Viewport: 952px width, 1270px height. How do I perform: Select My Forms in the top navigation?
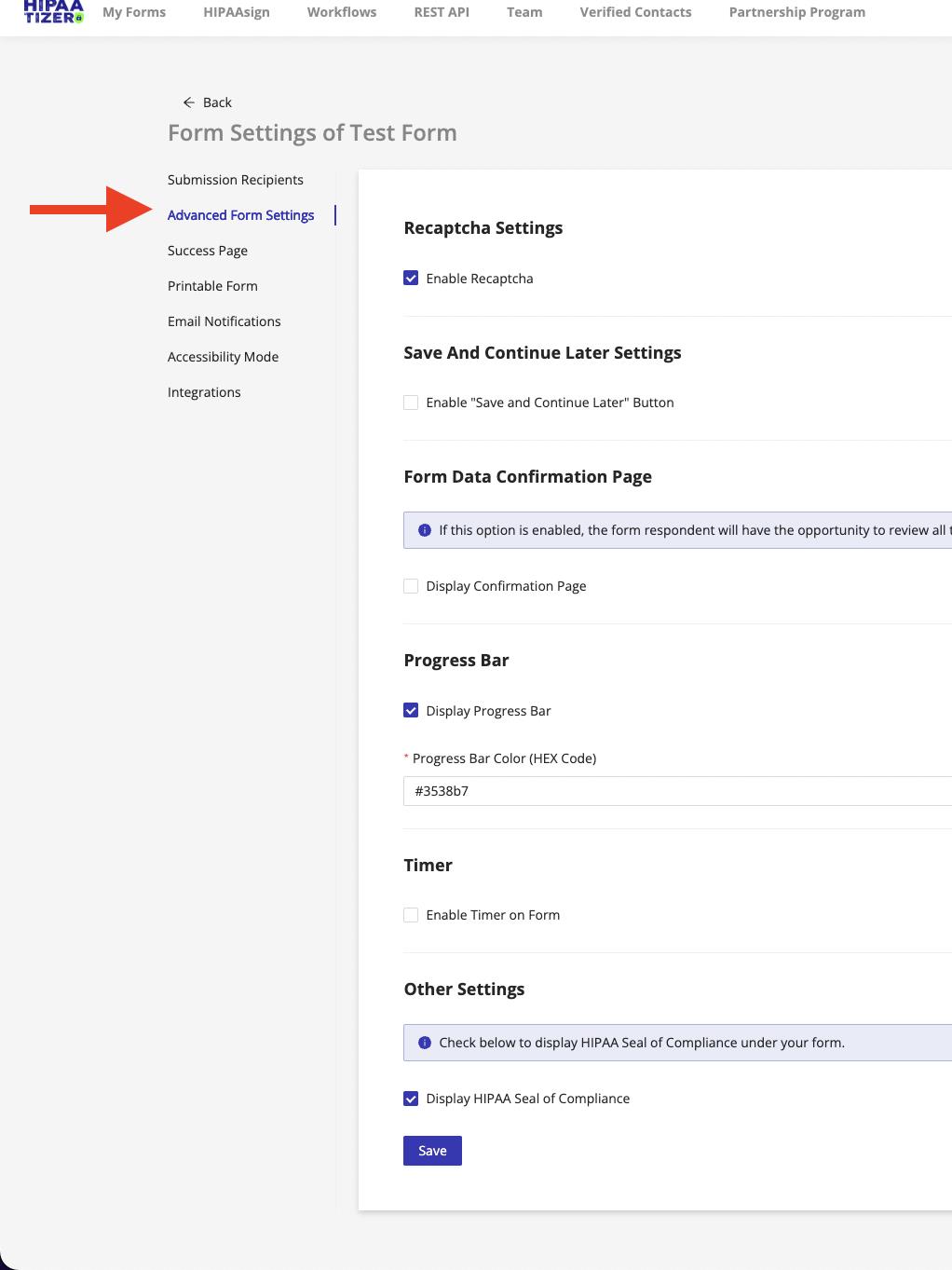[x=133, y=12]
